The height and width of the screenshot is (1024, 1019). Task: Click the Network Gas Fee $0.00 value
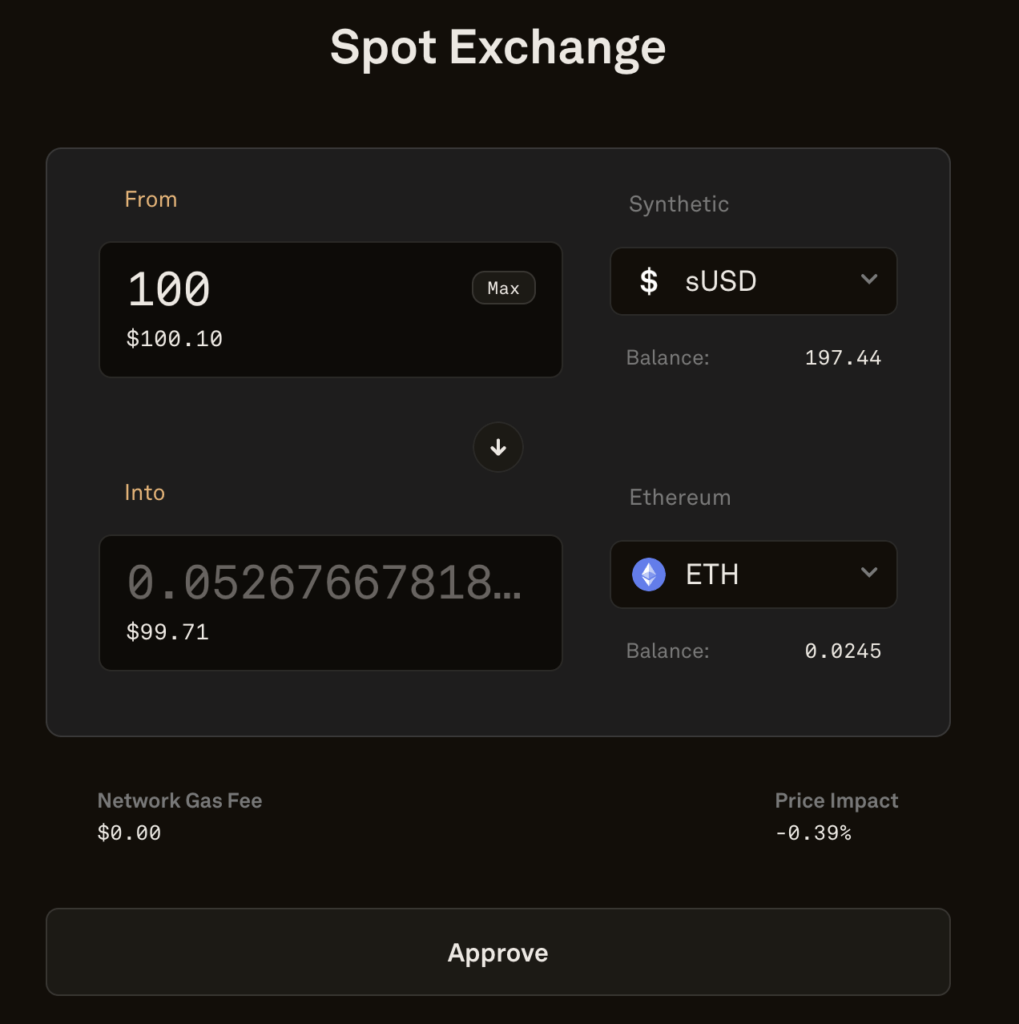129,833
